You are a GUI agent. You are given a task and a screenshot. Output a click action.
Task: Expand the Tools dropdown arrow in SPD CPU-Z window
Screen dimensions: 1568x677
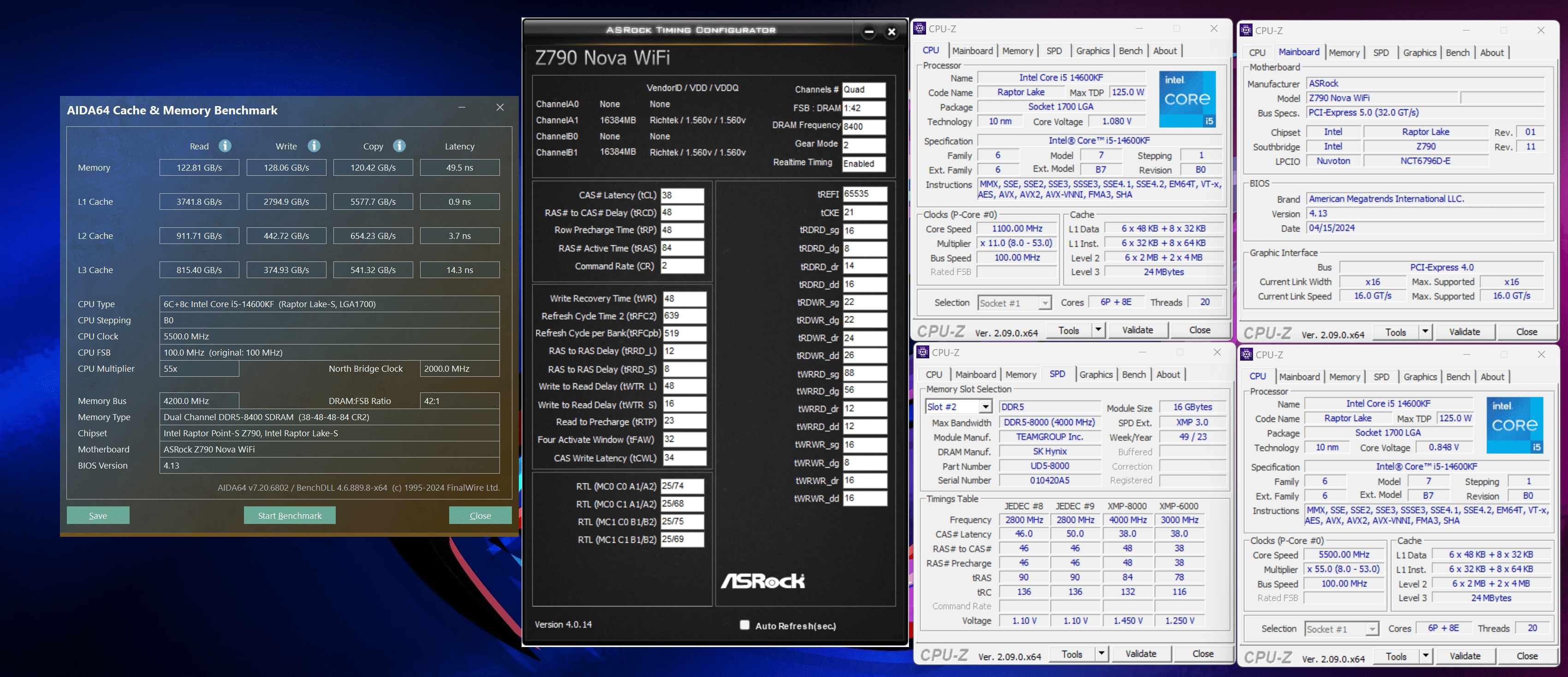pos(1101,654)
